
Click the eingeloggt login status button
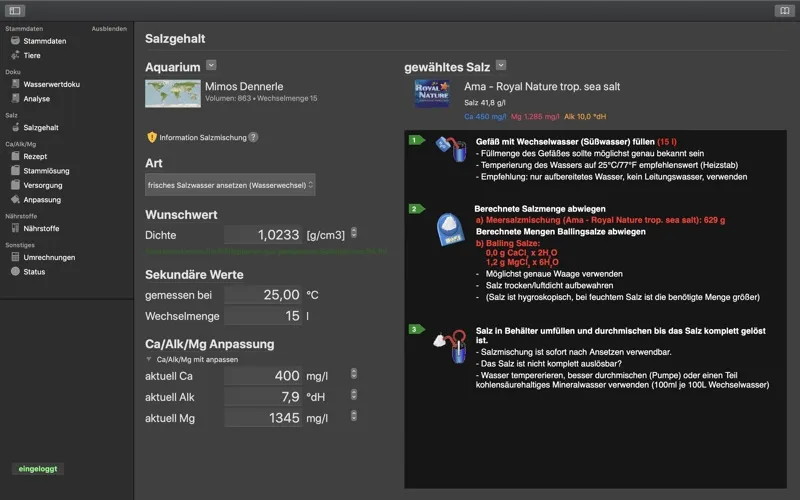pyautogui.click(x=38, y=468)
